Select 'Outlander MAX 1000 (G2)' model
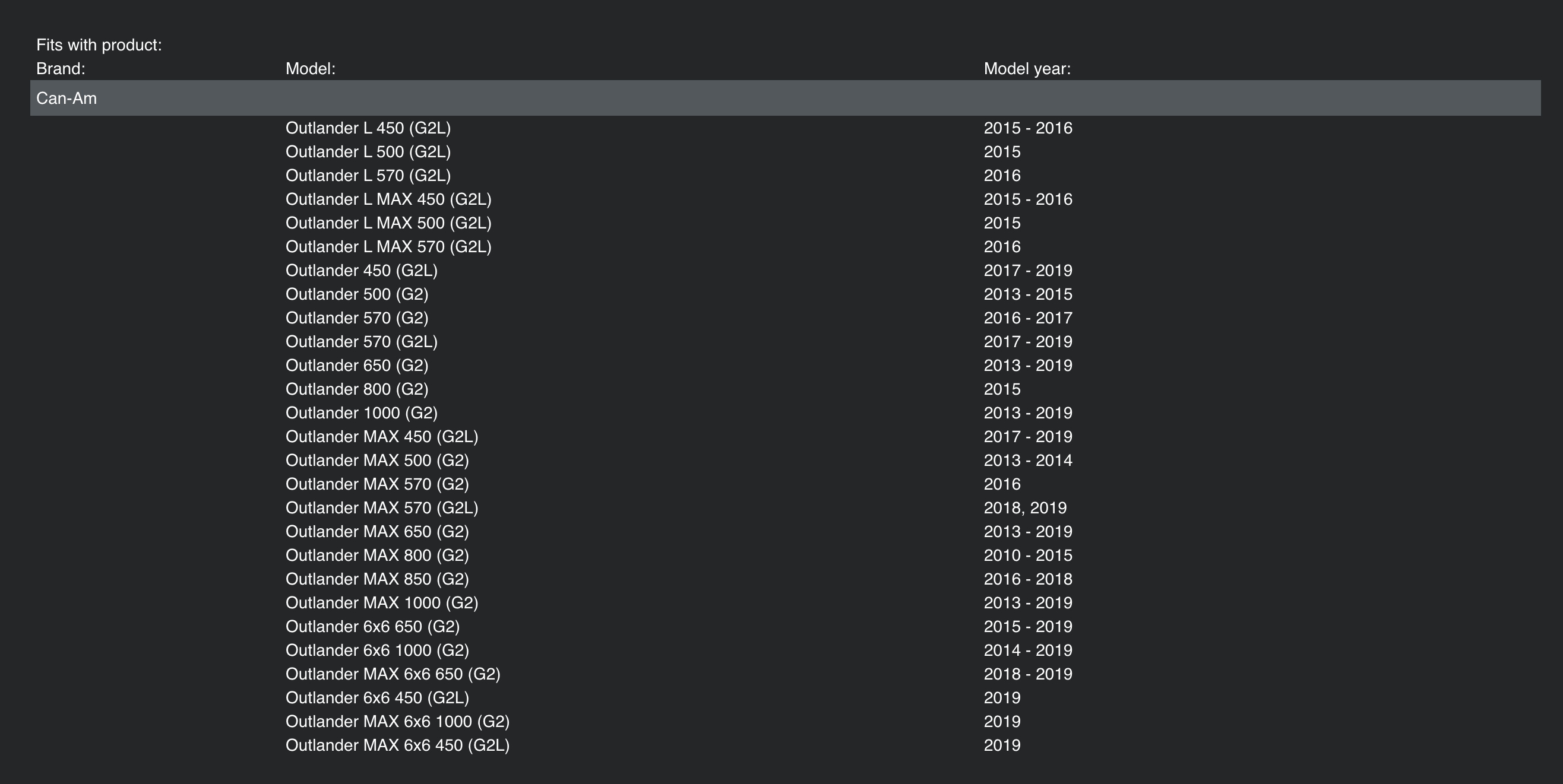 382,603
